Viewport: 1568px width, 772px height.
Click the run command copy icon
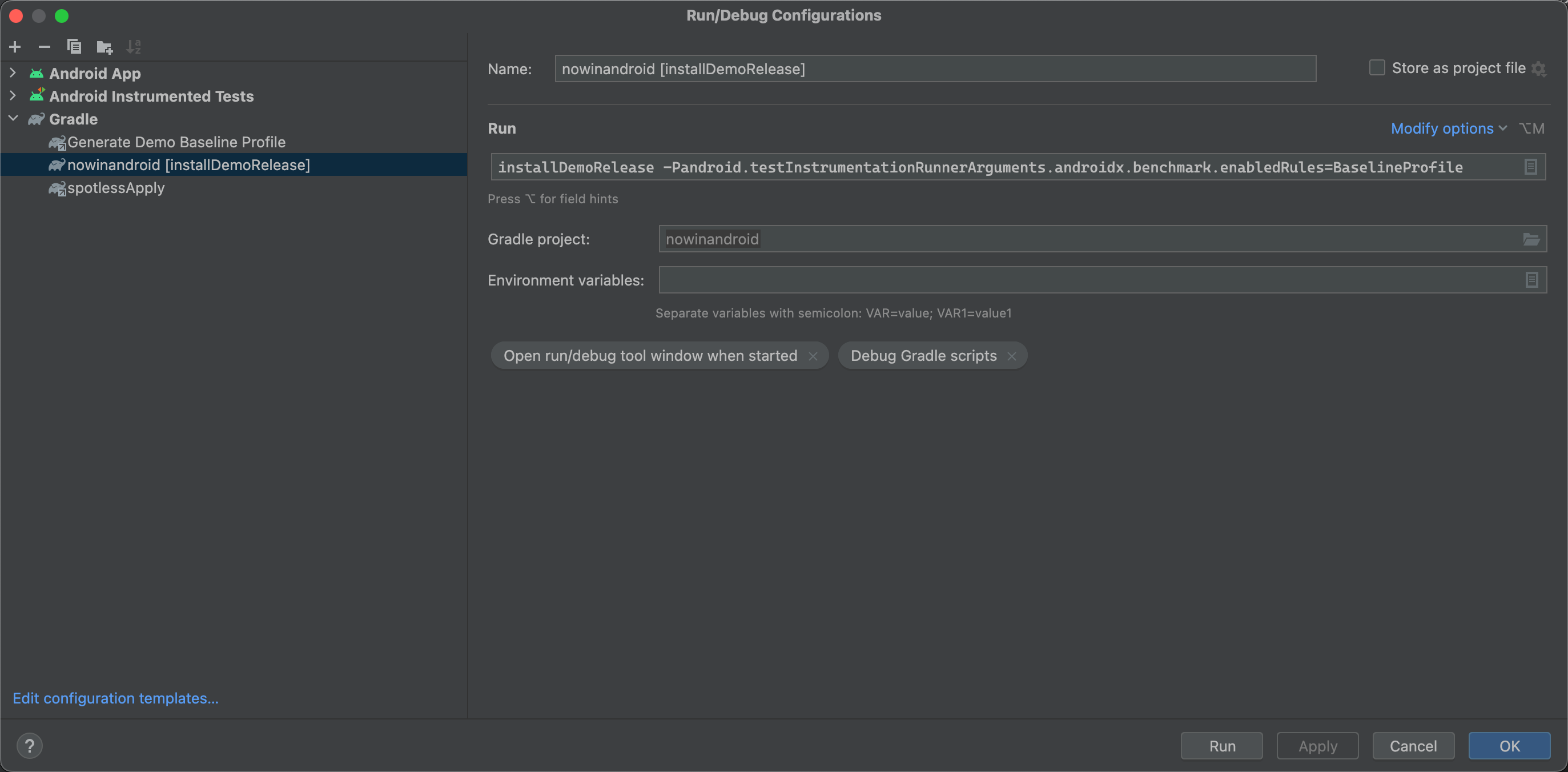[1530, 166]
